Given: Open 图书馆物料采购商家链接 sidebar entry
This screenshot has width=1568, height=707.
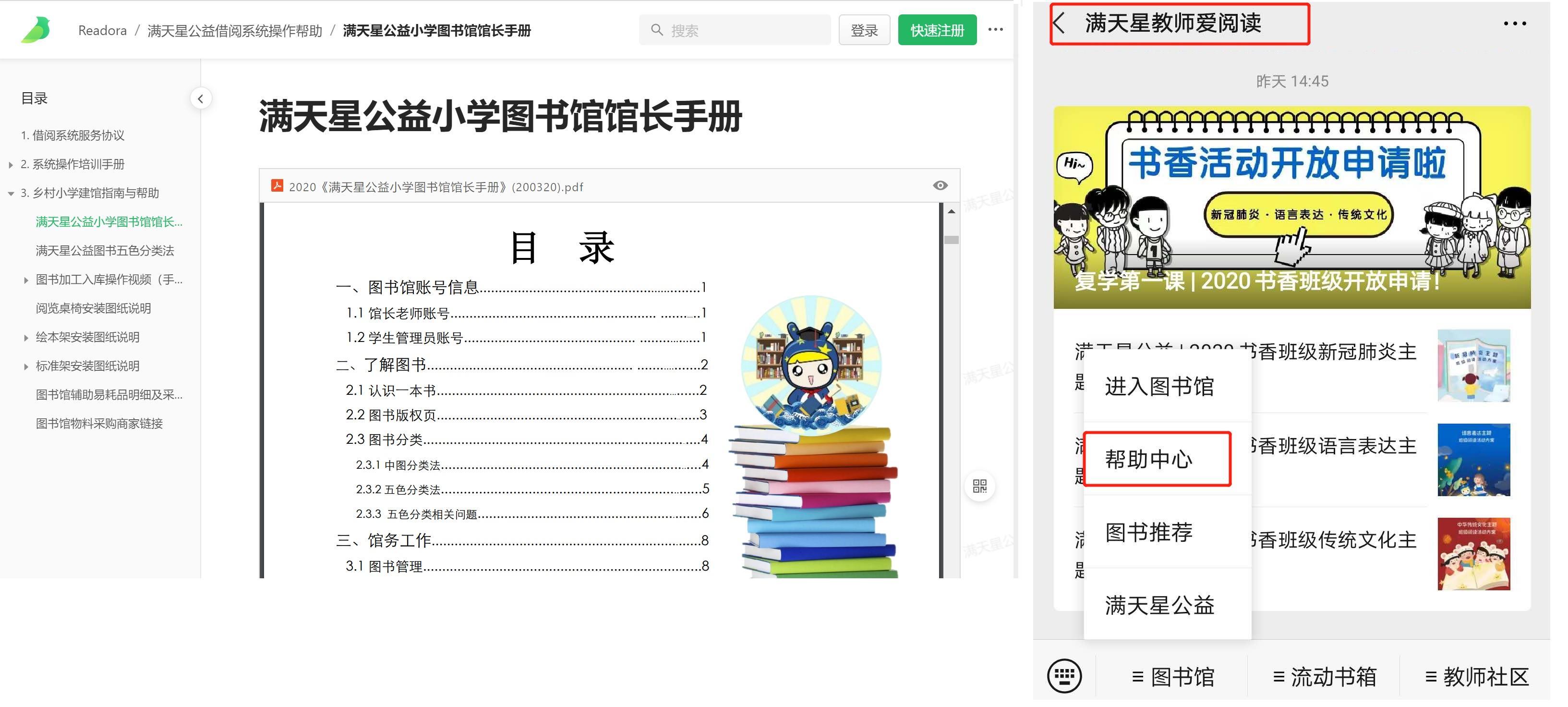Looking at the screenshot, I should coord(99,423).
